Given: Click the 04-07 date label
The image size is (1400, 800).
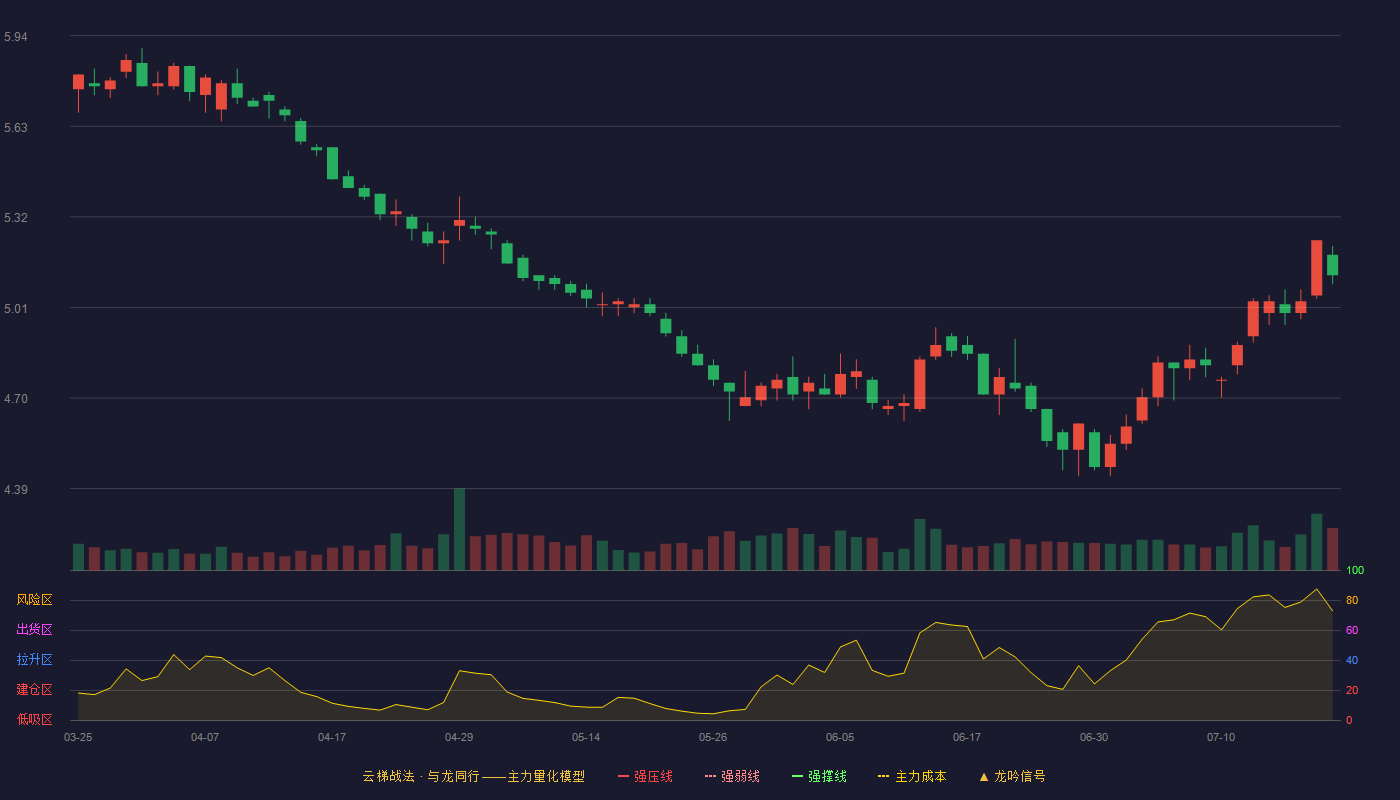Looking at the screenshot, I should pyautogui.click(x=205, y=737).
